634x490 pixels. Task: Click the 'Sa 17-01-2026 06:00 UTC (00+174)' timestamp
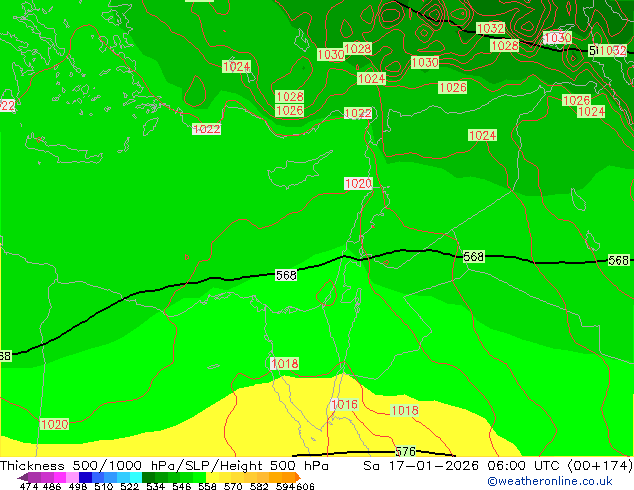498,466
